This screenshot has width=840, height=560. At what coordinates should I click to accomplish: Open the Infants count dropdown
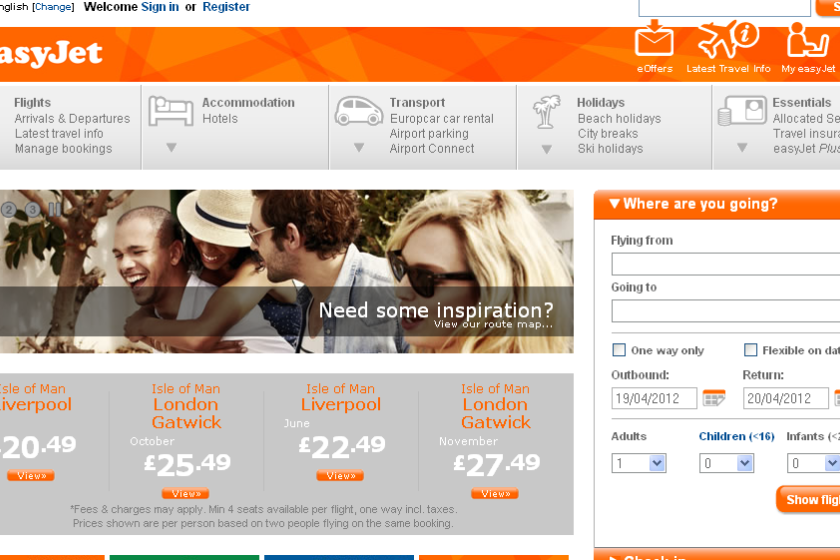(x=813, y=463)
